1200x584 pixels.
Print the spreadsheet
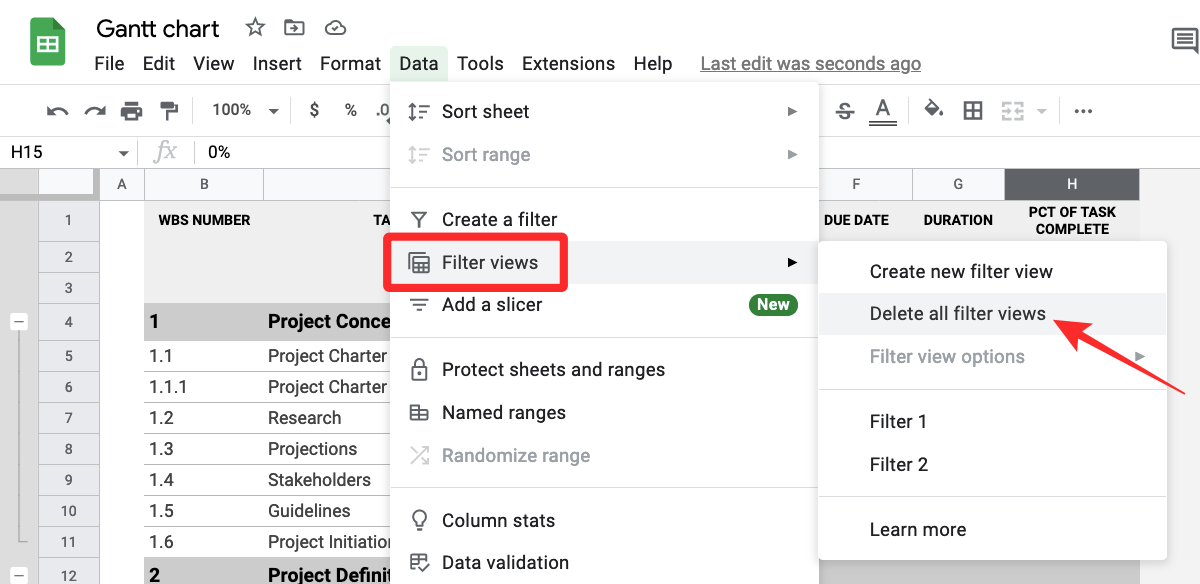132,111
